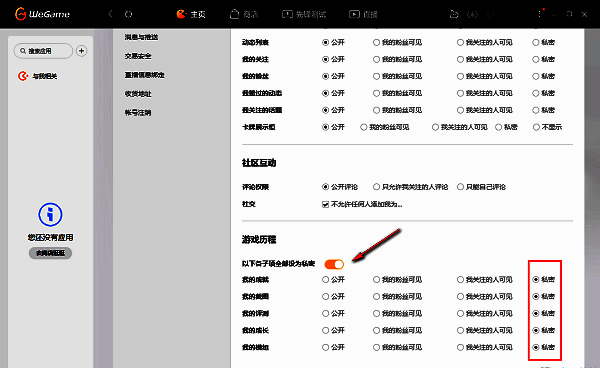
Task: Click the 游戏历程 section heading
Action: click(x=259, y=240)
